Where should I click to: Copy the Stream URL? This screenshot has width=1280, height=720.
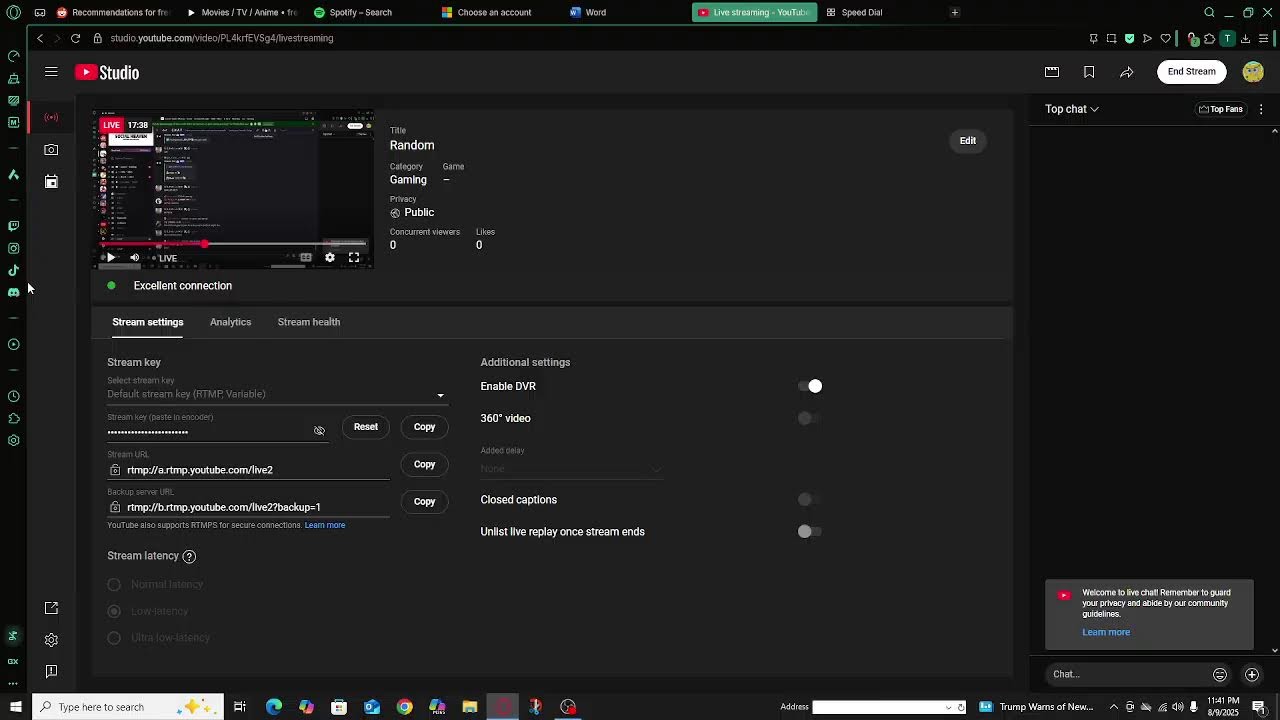(425, 464)
